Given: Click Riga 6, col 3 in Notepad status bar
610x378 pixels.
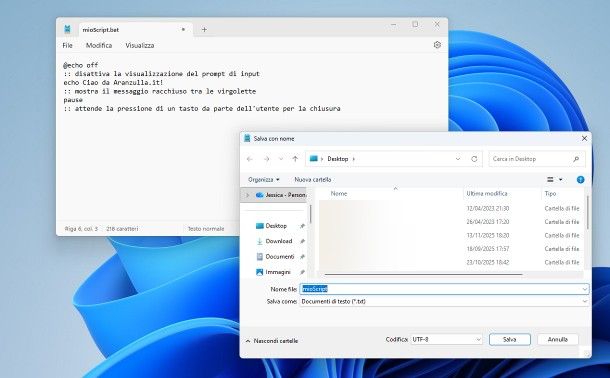Looking at the screenshot, I should pyautogui.click(x=81, y=229).
